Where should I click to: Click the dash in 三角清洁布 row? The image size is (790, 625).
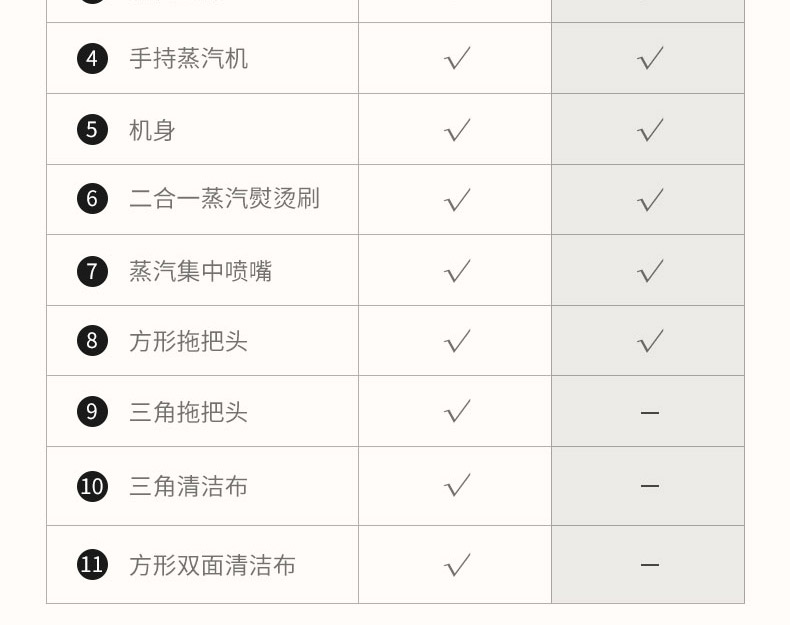click(x=650, y=487)
